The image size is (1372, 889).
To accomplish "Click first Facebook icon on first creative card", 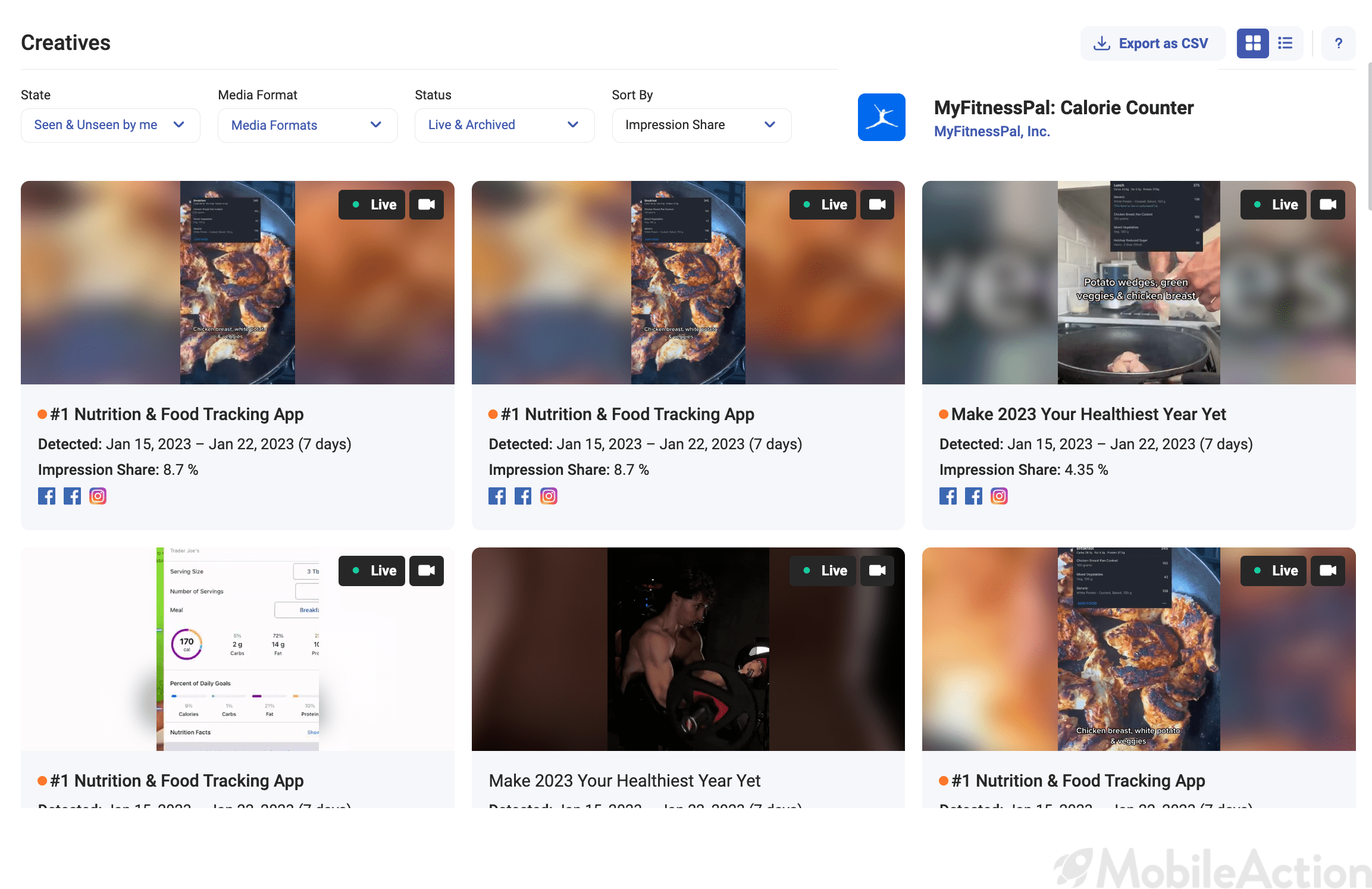I will click(46, 496).
